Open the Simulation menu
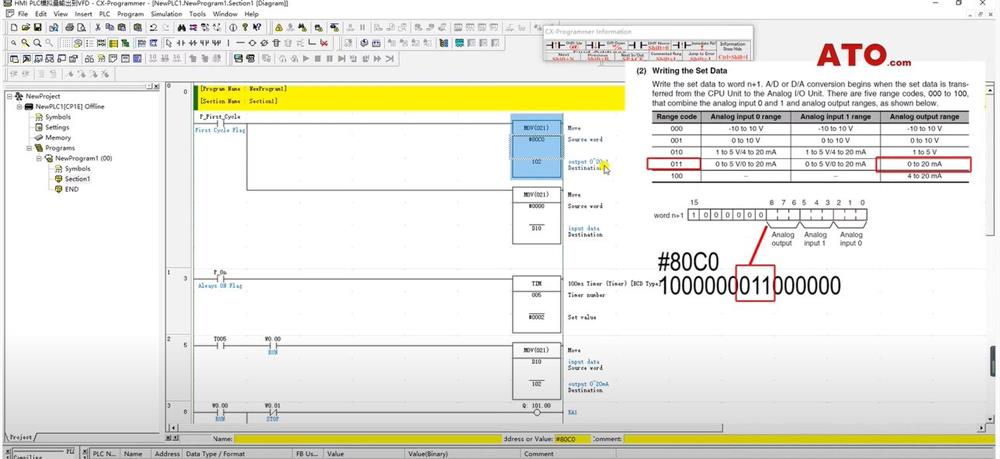1000x459 pixels. point(168,15)
